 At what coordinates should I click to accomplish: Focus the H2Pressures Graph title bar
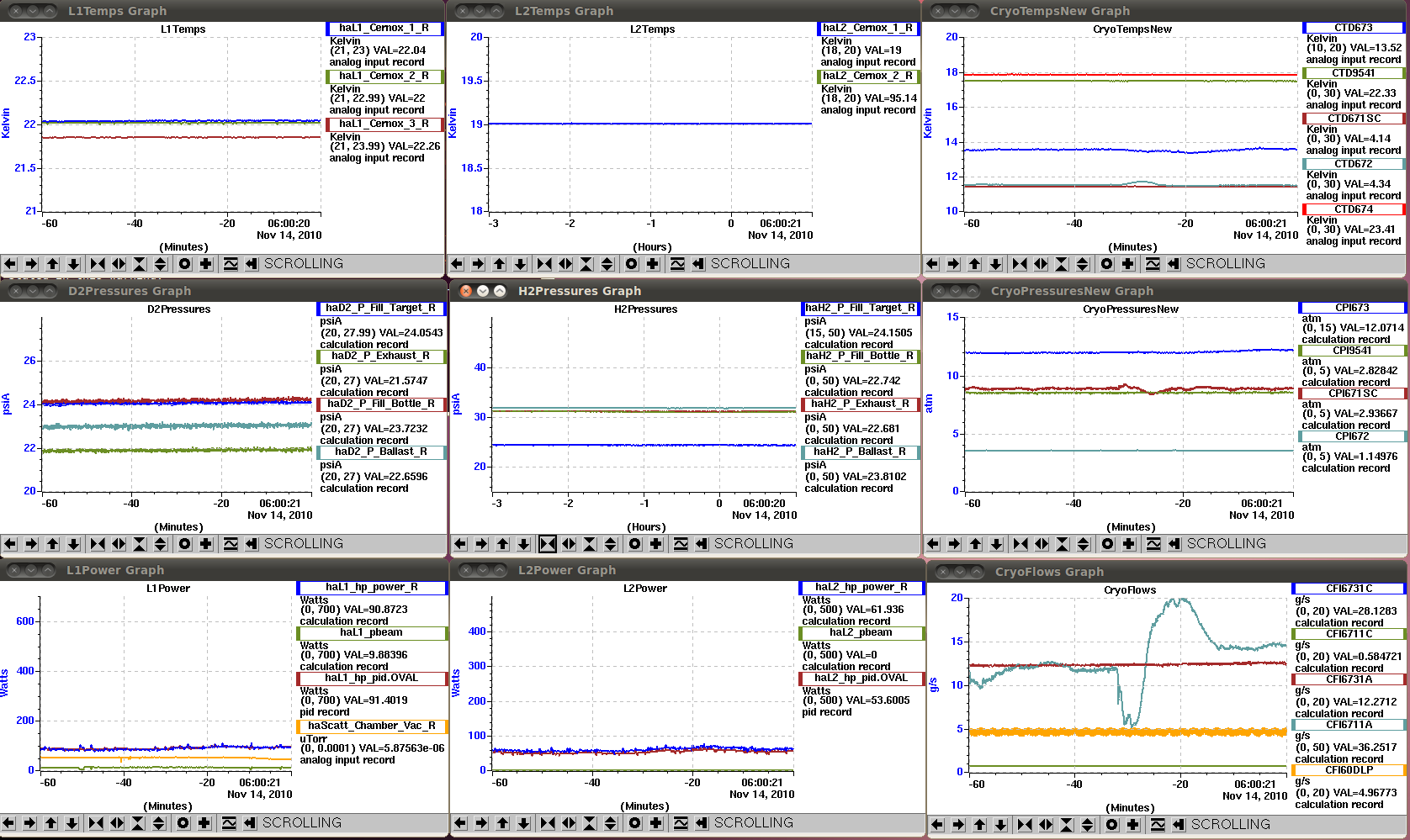685,291
